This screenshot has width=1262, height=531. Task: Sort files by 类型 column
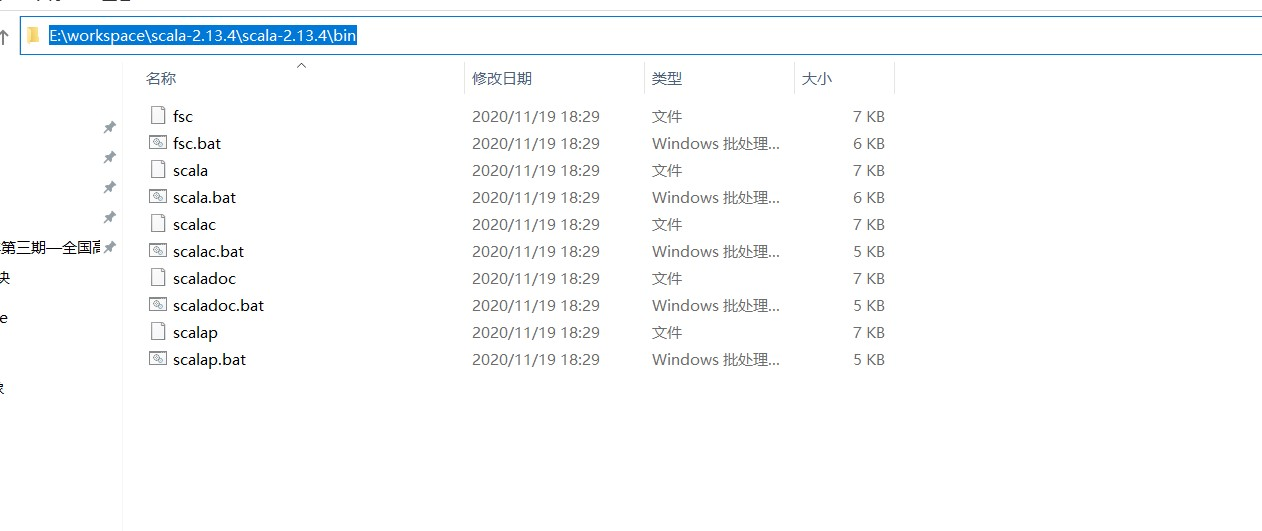coord(667,78)
